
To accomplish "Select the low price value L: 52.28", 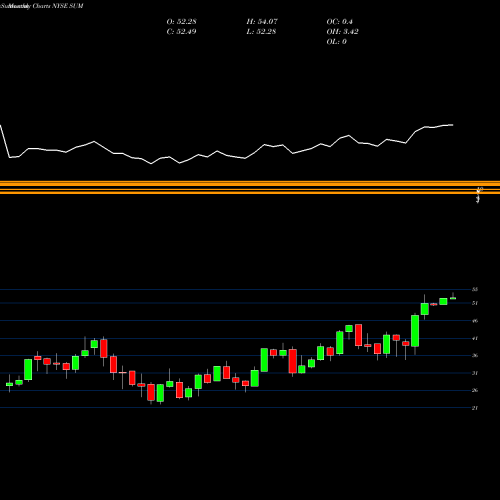I will pyautogui.click(x=261, y=32).
